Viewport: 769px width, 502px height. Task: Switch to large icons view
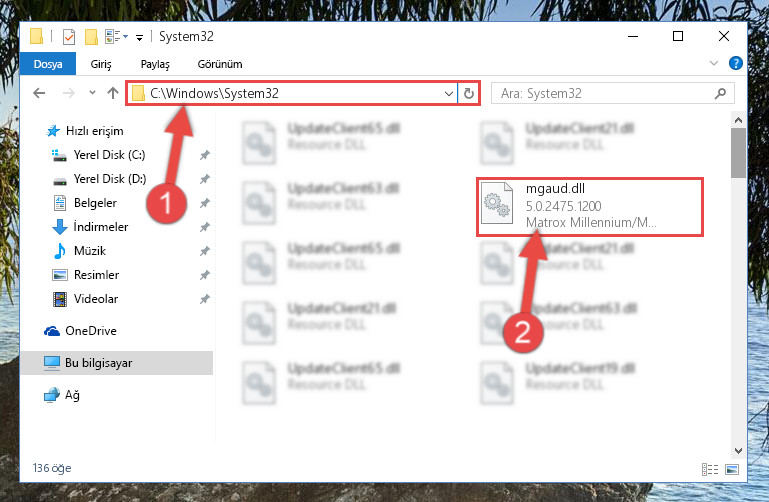click(732, 470)
